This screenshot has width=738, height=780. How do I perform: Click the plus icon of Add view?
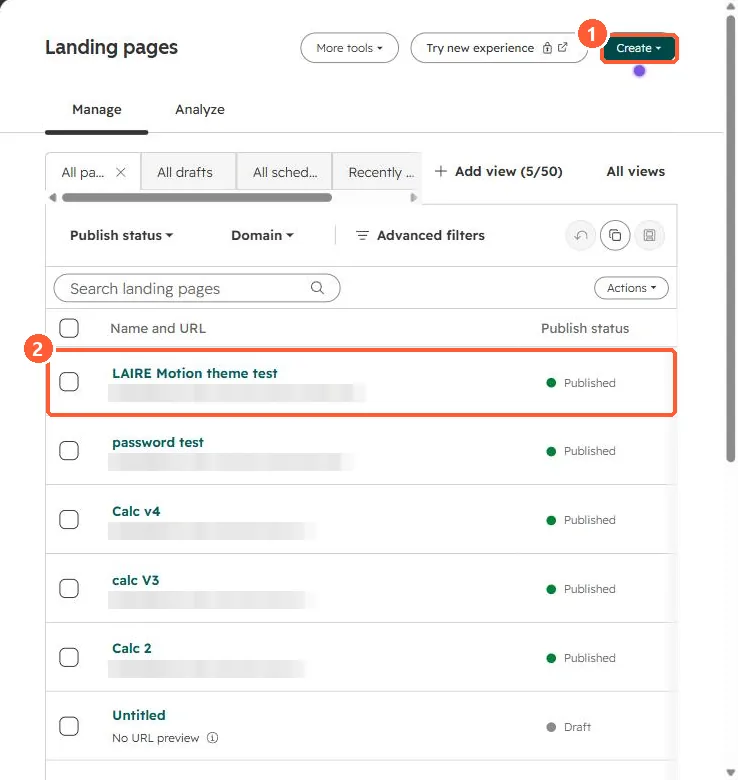[441, 171]
